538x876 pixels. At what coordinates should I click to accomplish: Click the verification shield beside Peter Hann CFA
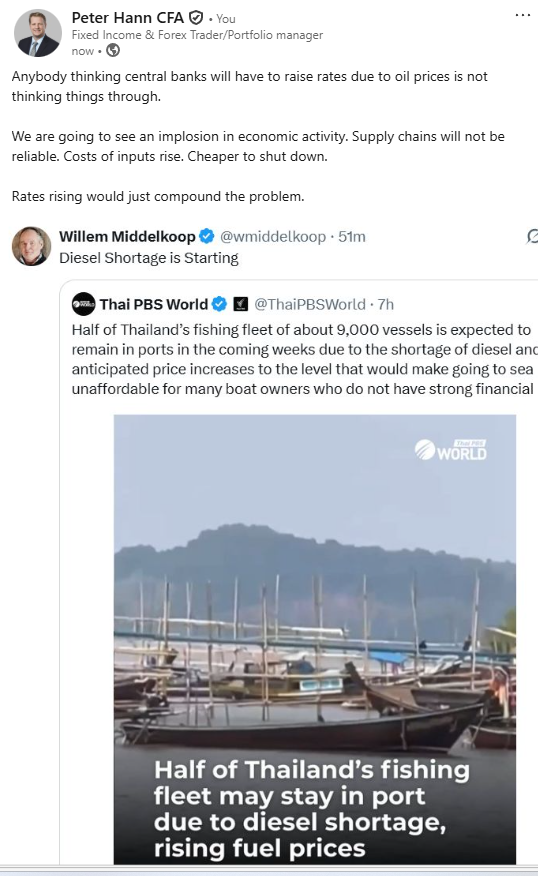(x=196, y=18)
